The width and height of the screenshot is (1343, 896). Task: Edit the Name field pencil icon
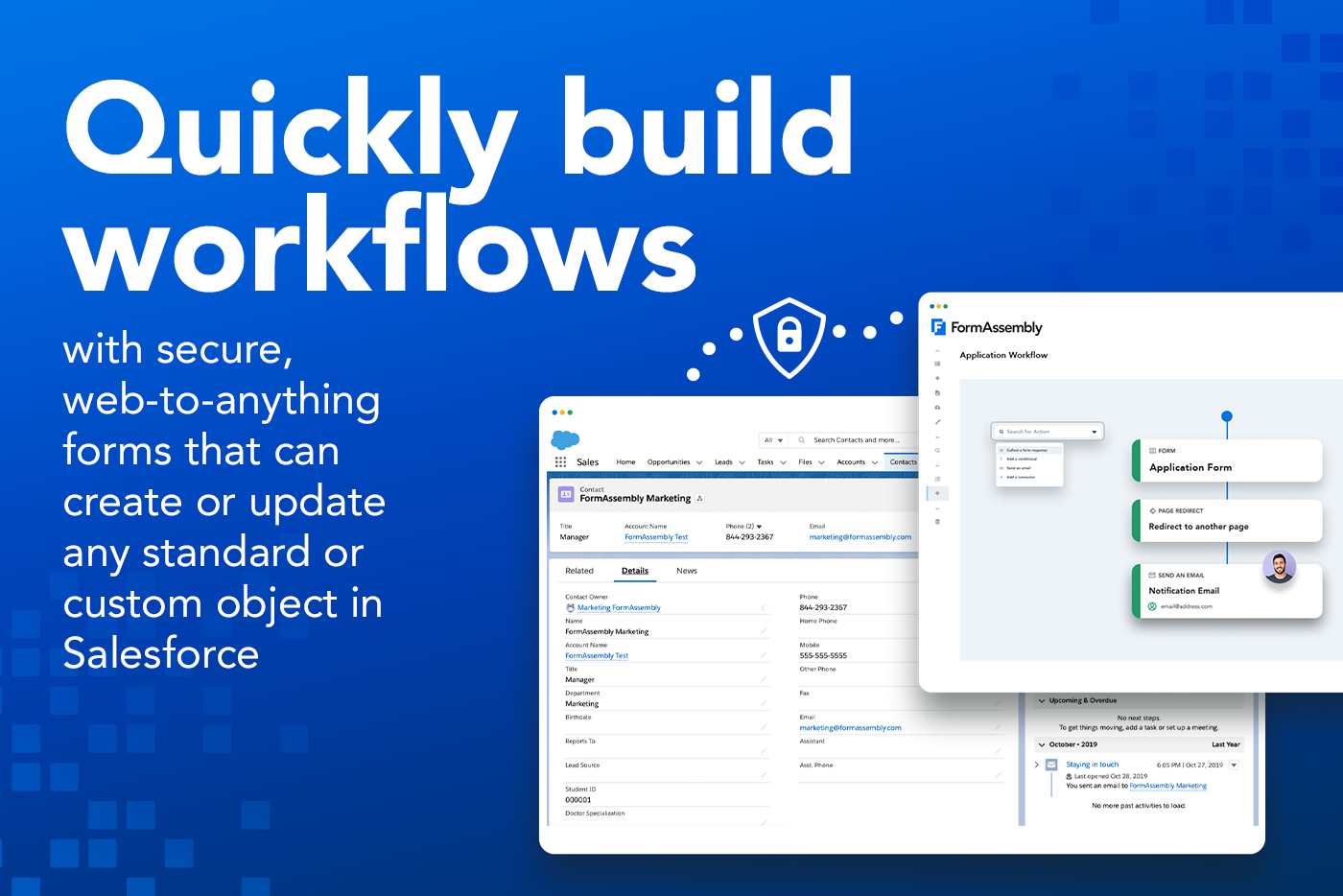pyautogui.click(x=764, y=631)
